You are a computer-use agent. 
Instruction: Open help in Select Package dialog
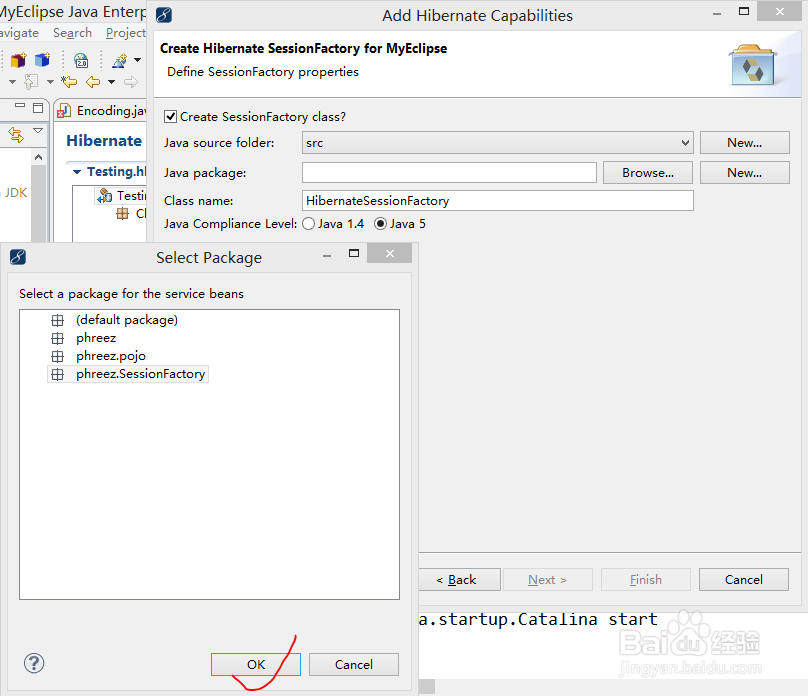34,664
